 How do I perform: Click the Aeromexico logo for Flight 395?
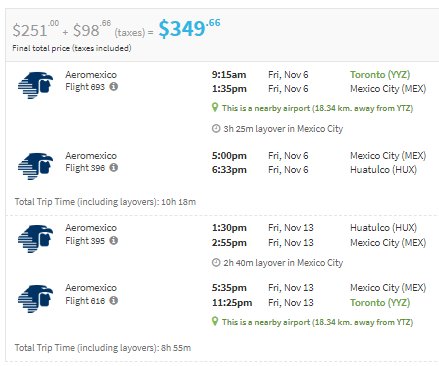[35, 239]
